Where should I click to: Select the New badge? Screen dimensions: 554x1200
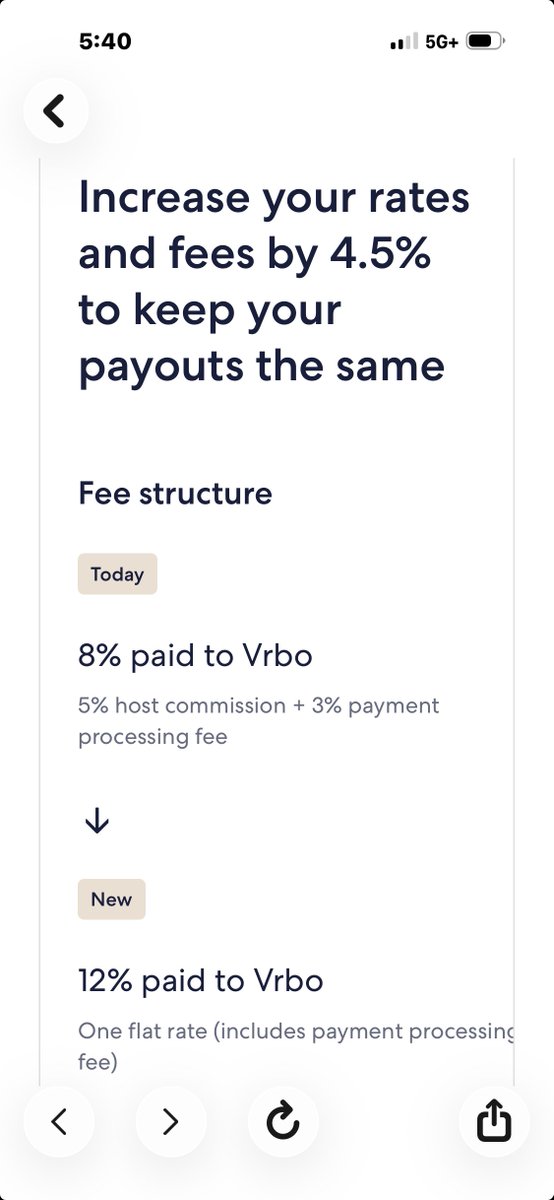click(111, 899)
